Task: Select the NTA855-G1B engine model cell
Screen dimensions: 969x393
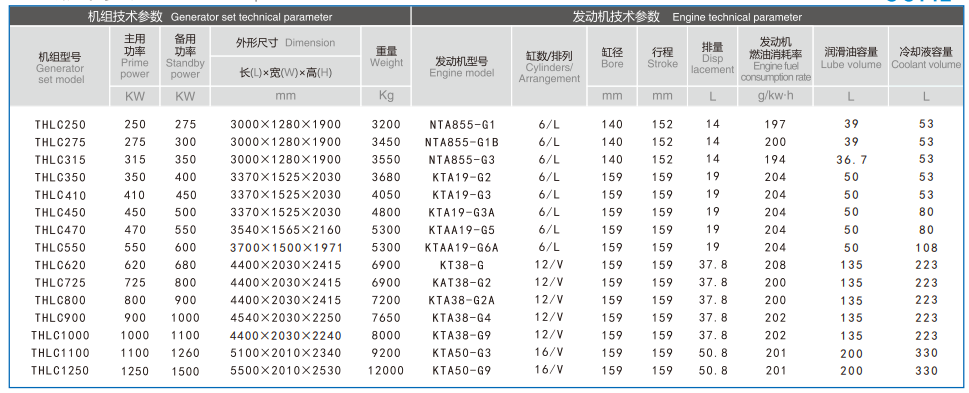Action: pos(461,142)
